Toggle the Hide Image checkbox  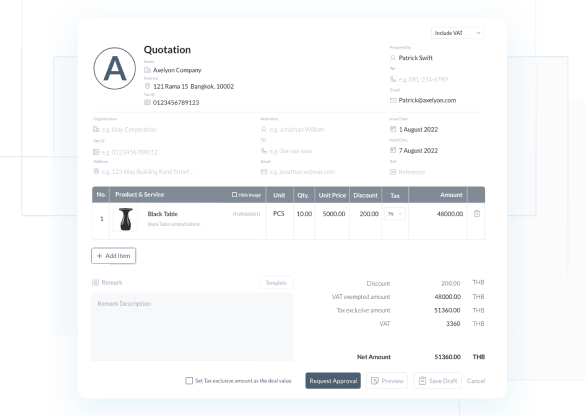(234, 195)
